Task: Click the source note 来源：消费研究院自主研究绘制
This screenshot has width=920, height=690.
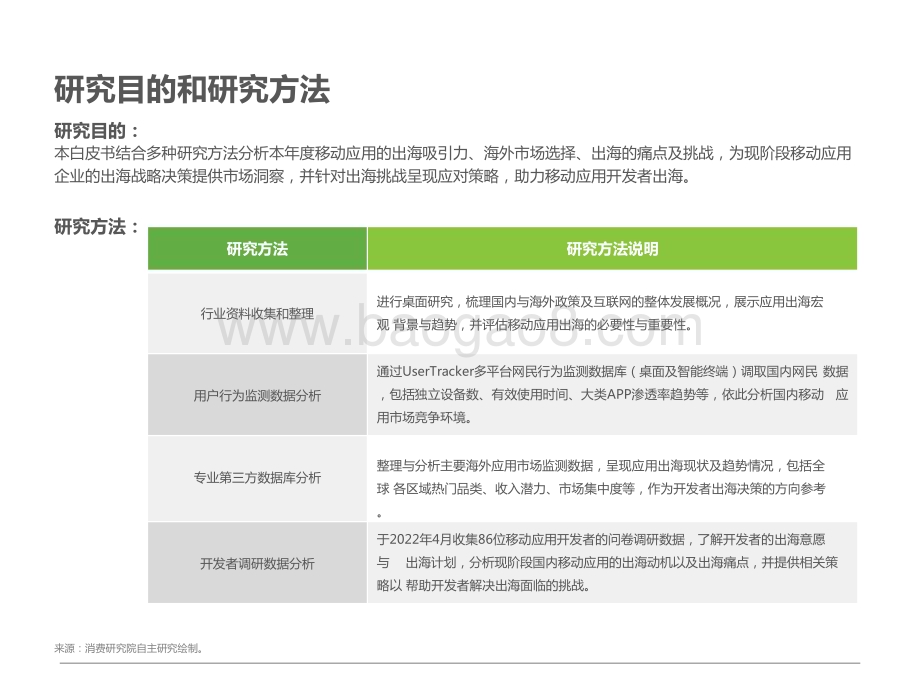Action: [x=128, y=648]
